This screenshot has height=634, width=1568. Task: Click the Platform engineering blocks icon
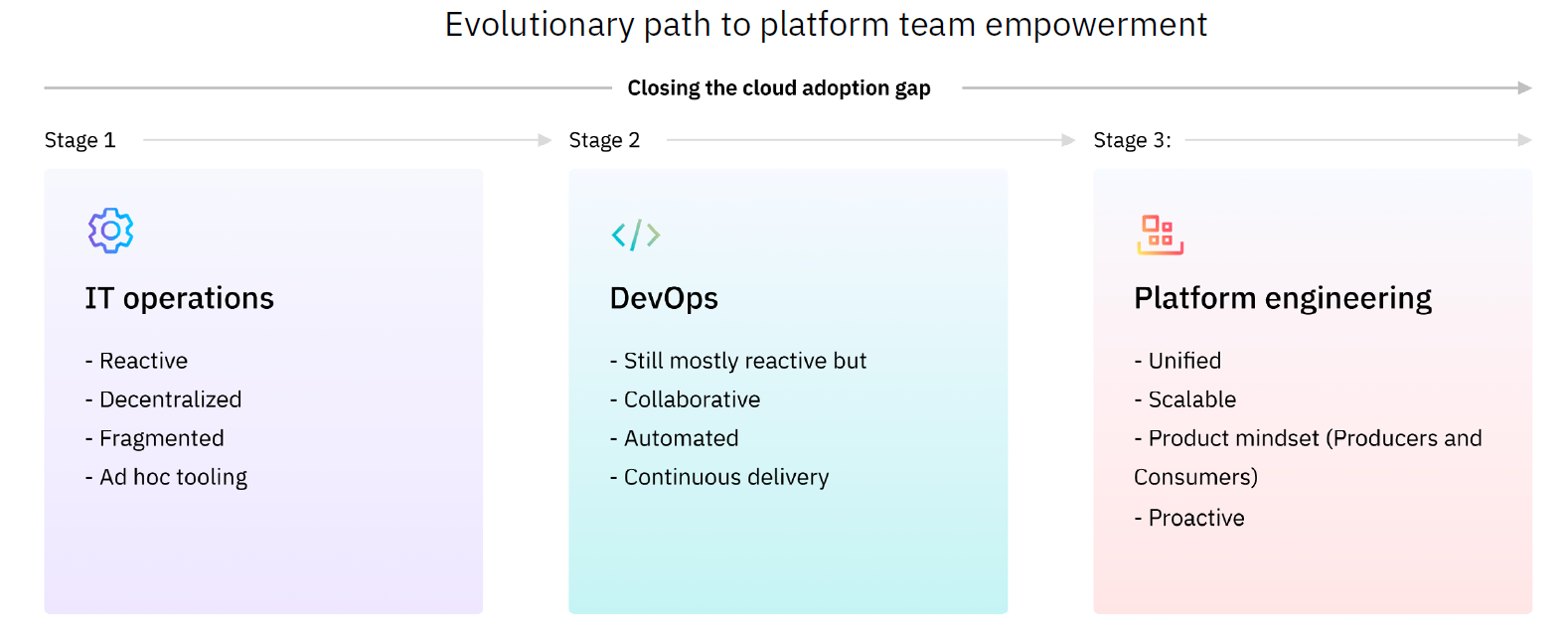1160,236
